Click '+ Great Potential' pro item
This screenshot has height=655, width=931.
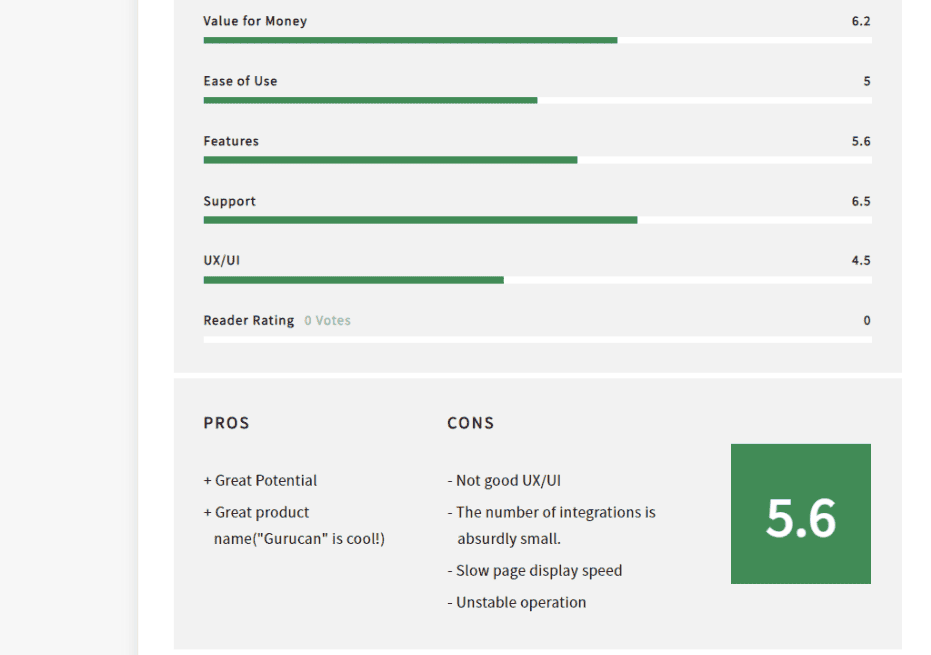[x=260, y=480]
